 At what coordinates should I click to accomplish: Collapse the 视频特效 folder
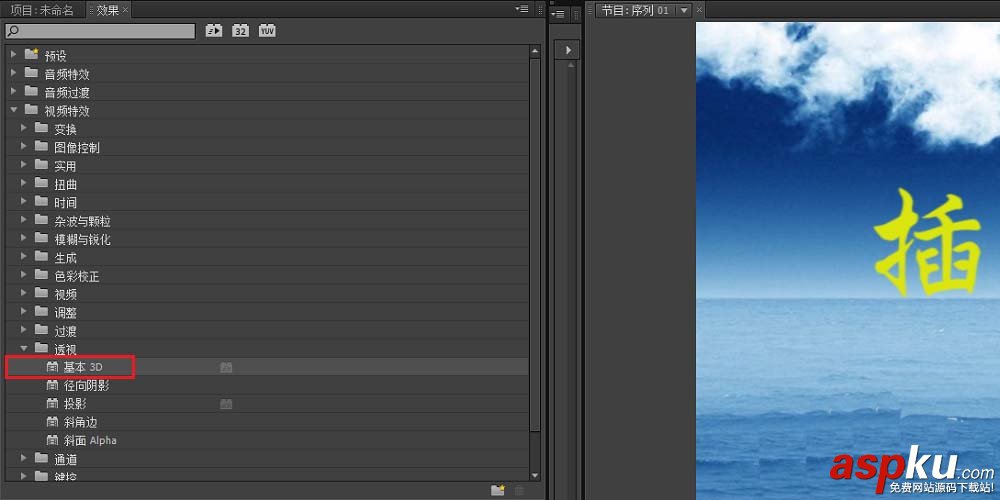14,110
